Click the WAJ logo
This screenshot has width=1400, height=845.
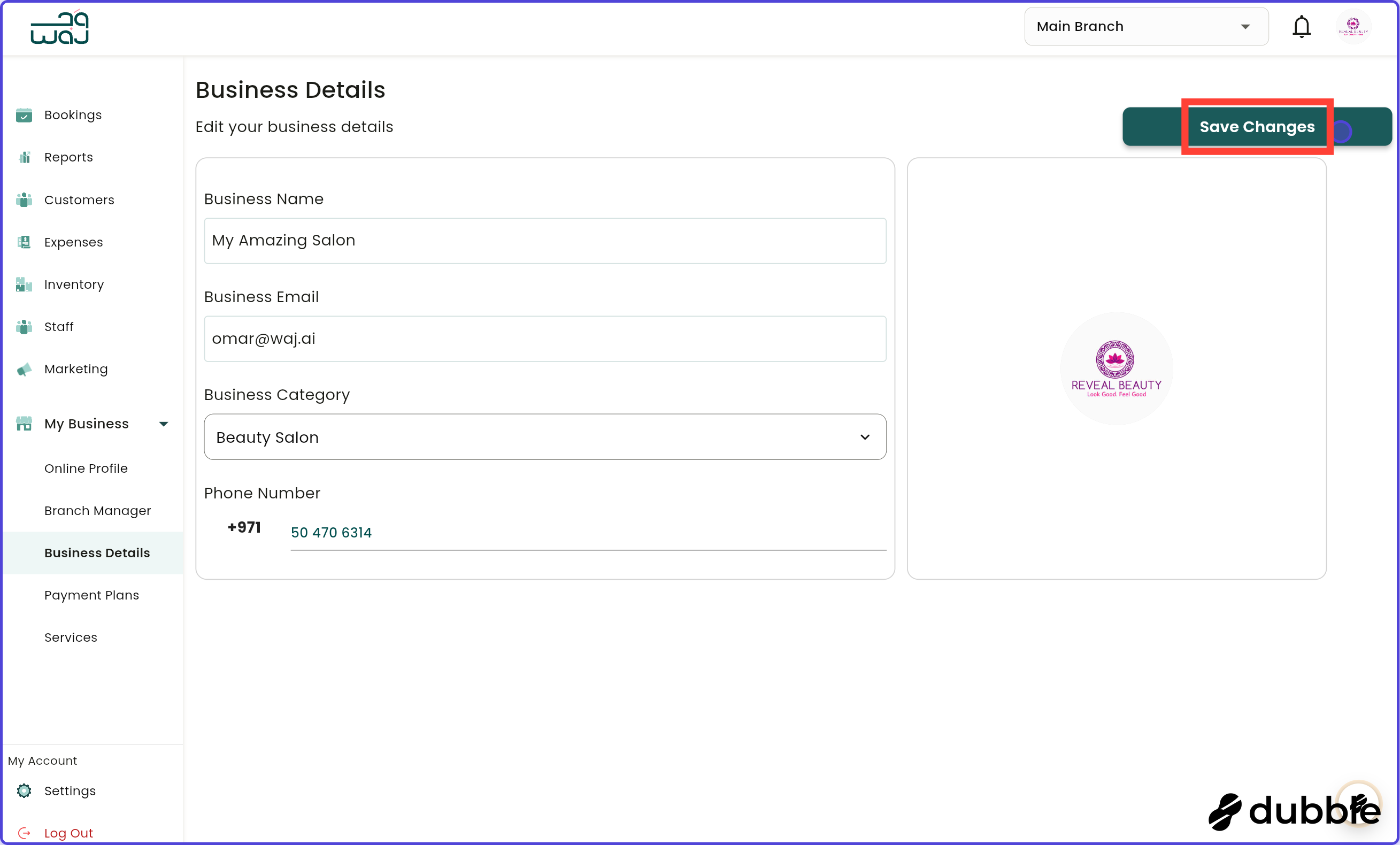[59, 27]
